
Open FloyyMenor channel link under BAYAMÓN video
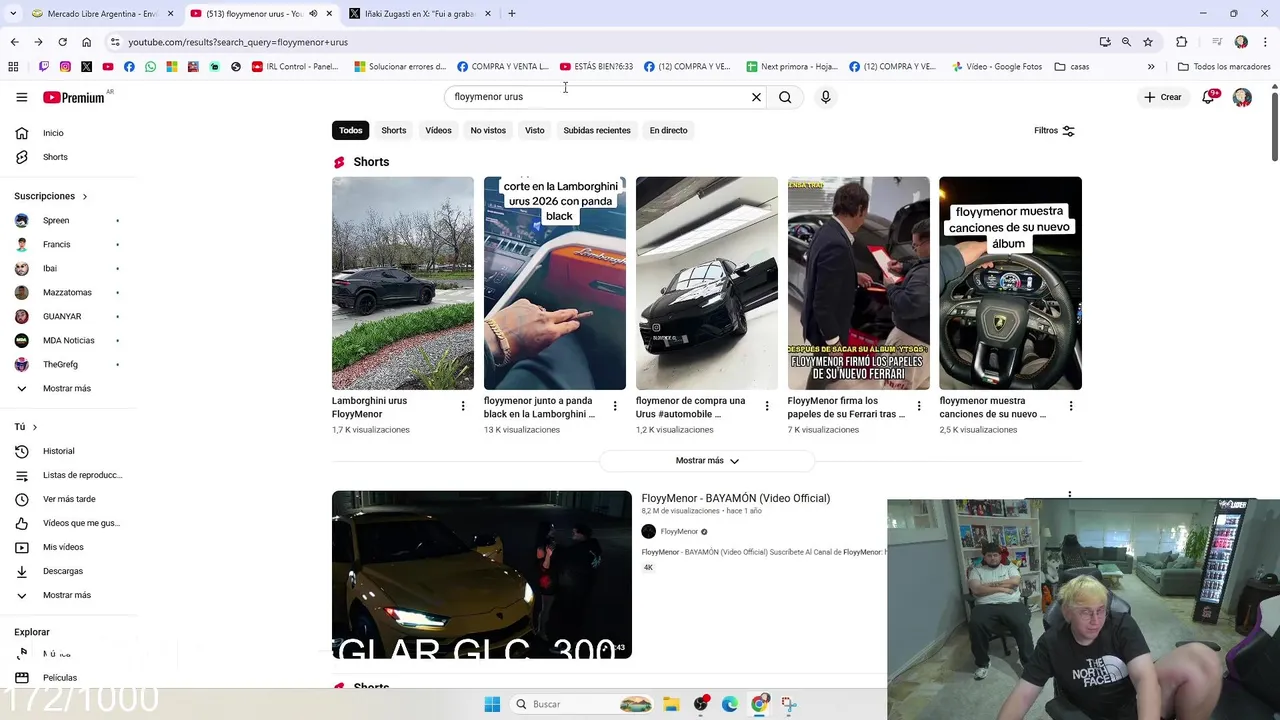click(x=679, y=532)
